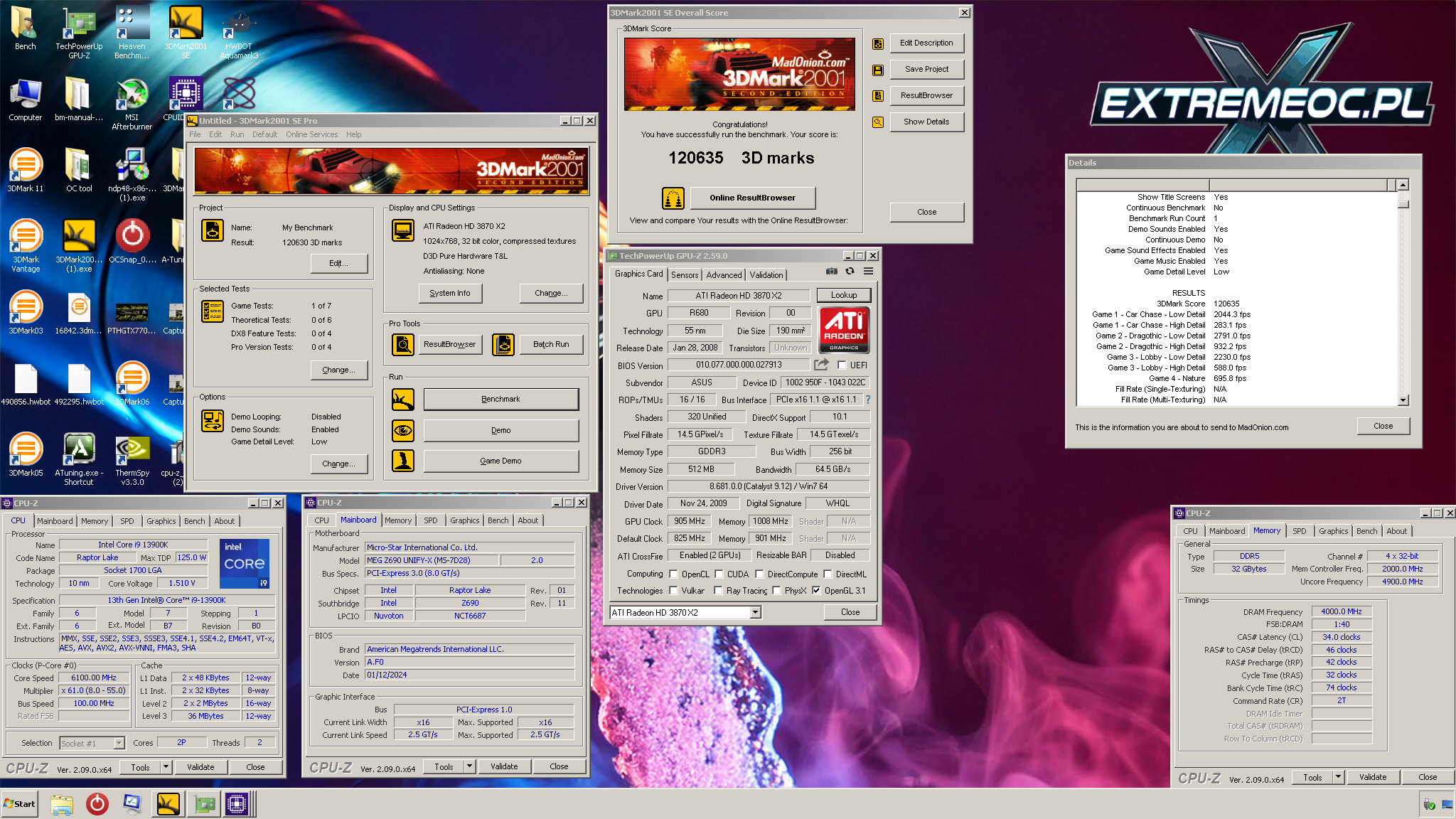Open the GPU-Z hamburger menu icon
The width and height of the screenshot is (1456, 819).
[x=868, y=271]
